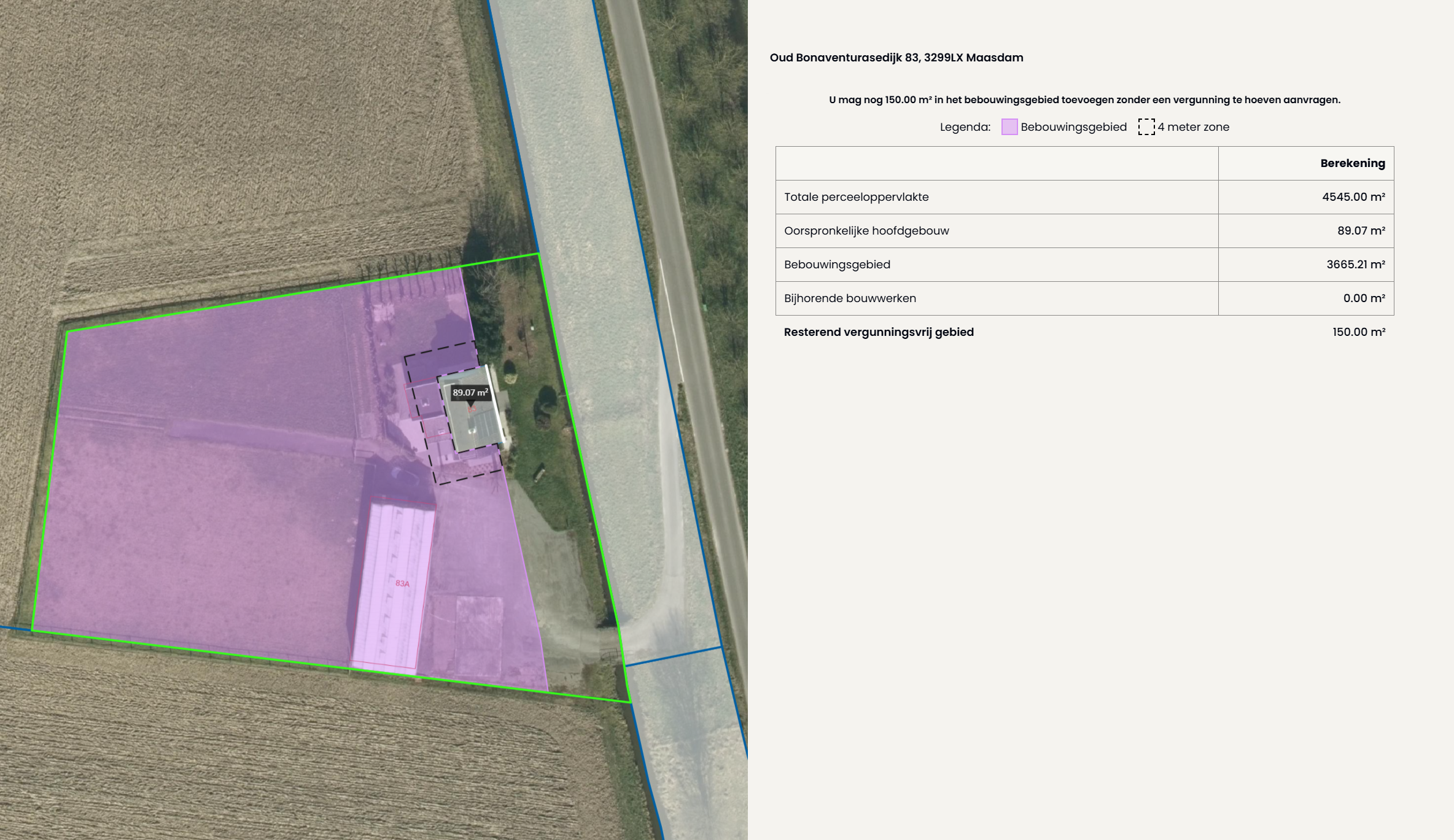Click the 4545.00 m² parcel area value
Screen dimensions: 1454x840
click(1353, 197)
